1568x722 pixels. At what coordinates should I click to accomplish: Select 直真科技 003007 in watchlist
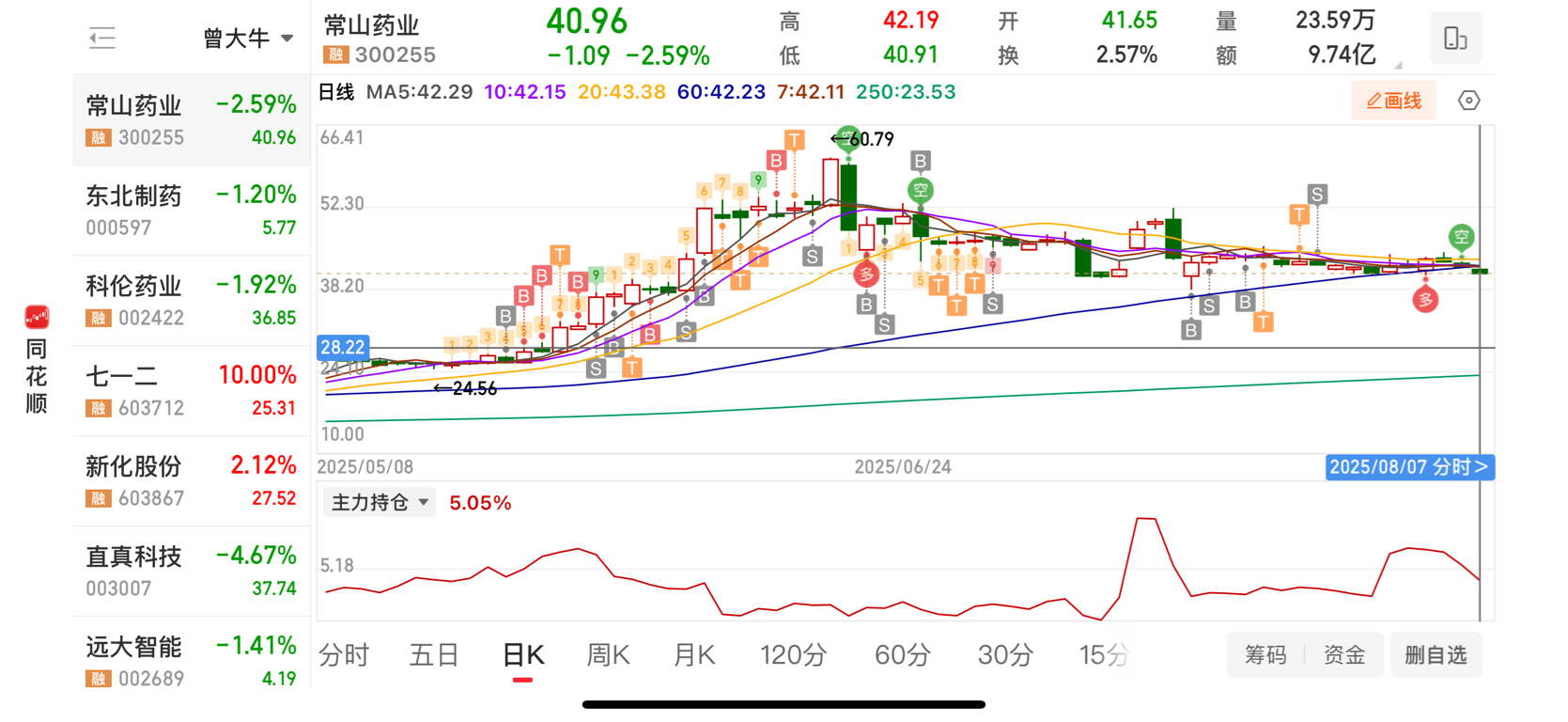(x=191, y=572)
